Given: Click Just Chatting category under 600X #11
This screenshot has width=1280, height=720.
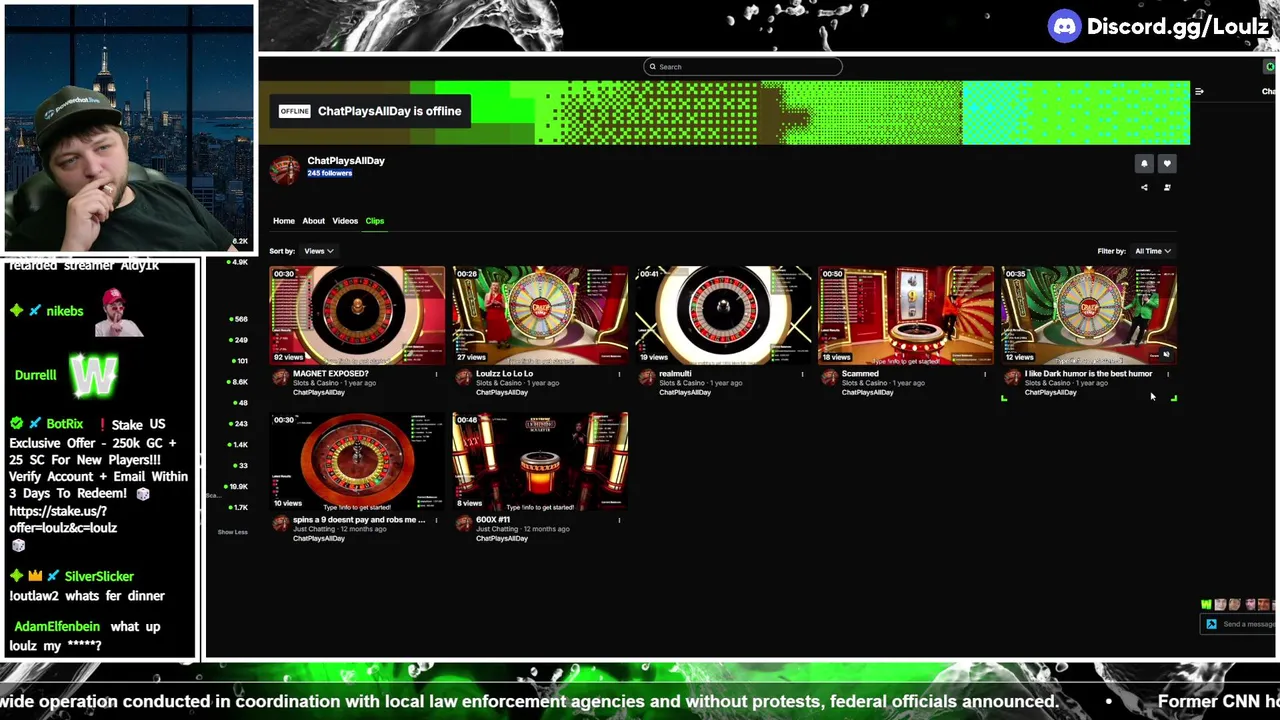Looking at the screenshot, I should tap(497, 529).
